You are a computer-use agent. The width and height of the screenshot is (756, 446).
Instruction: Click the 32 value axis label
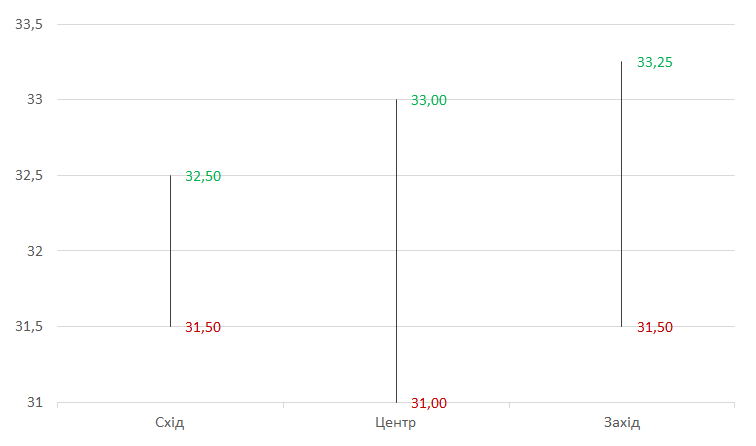35,251
